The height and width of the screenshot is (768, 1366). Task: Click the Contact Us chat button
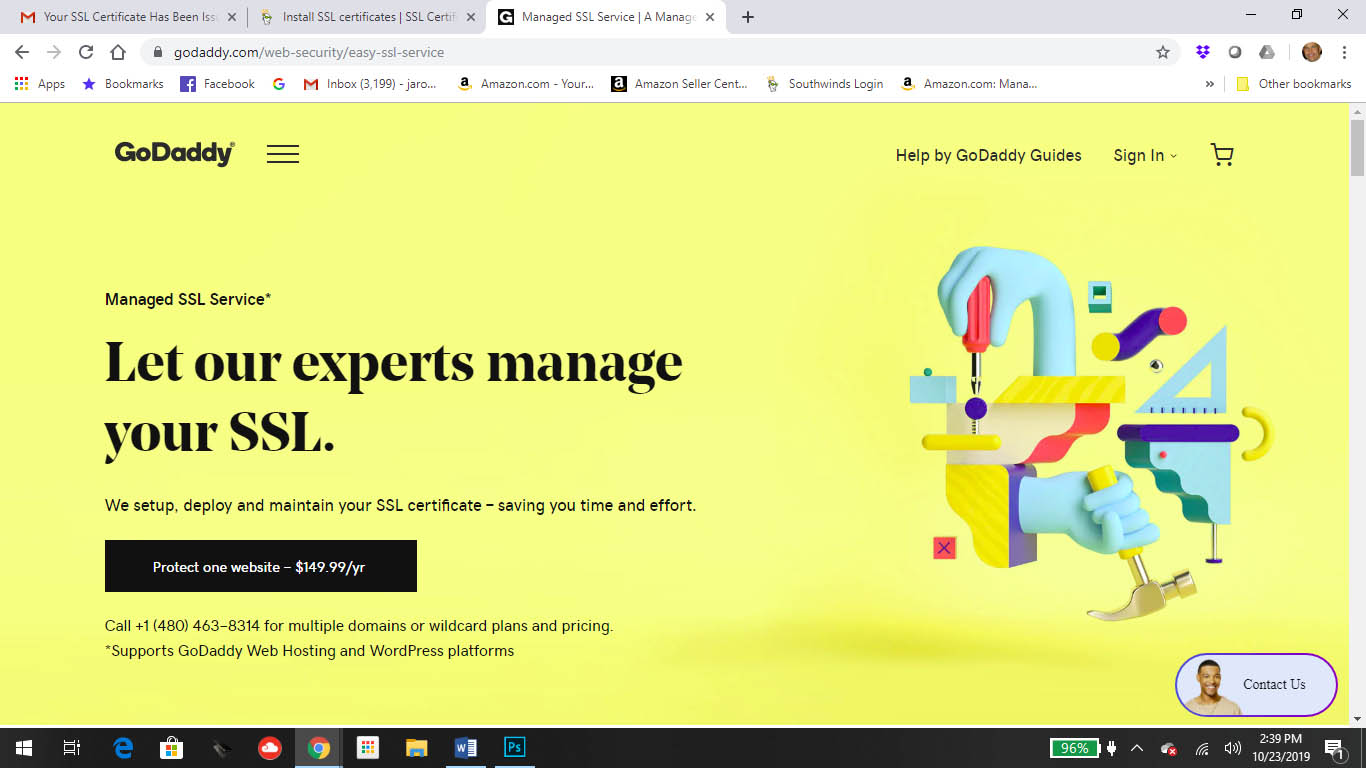coord(1256,685)
